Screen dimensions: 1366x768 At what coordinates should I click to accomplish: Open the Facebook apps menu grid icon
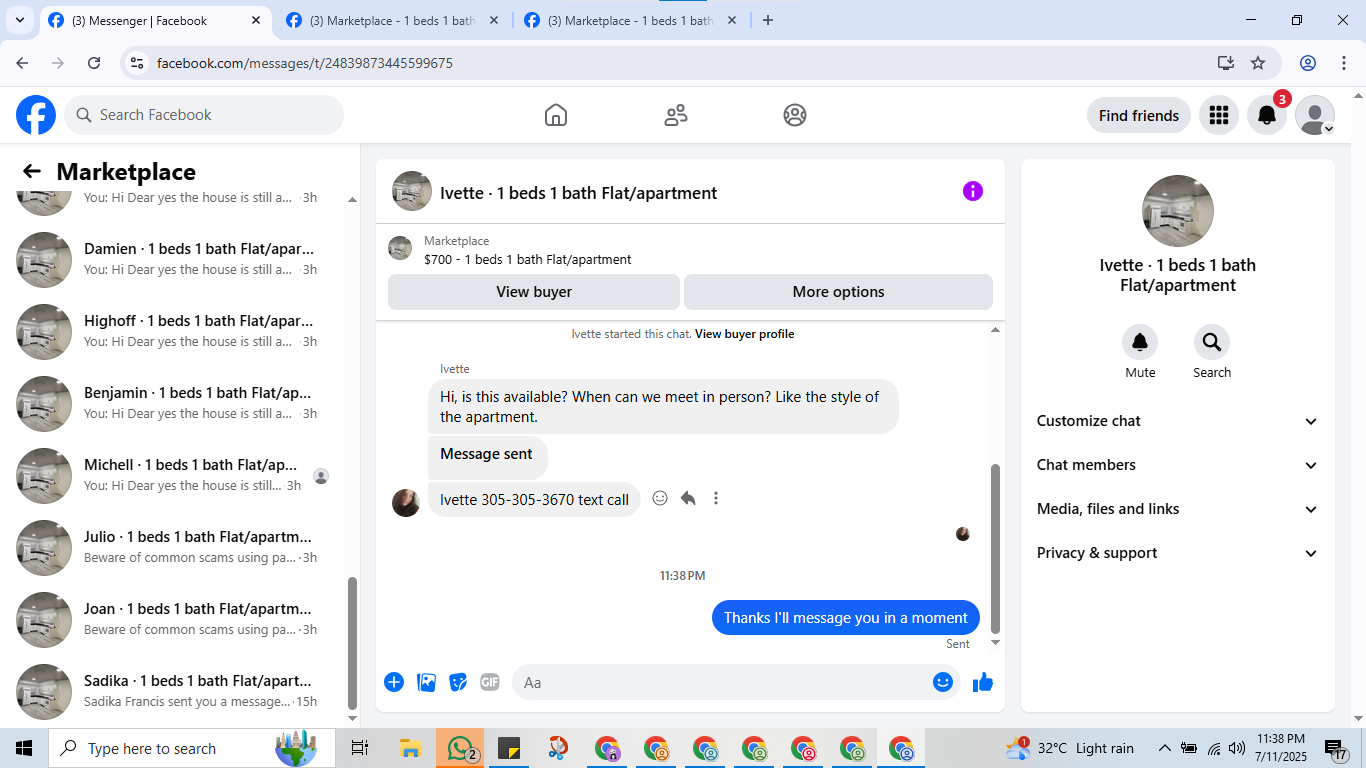pos(1219,115)
